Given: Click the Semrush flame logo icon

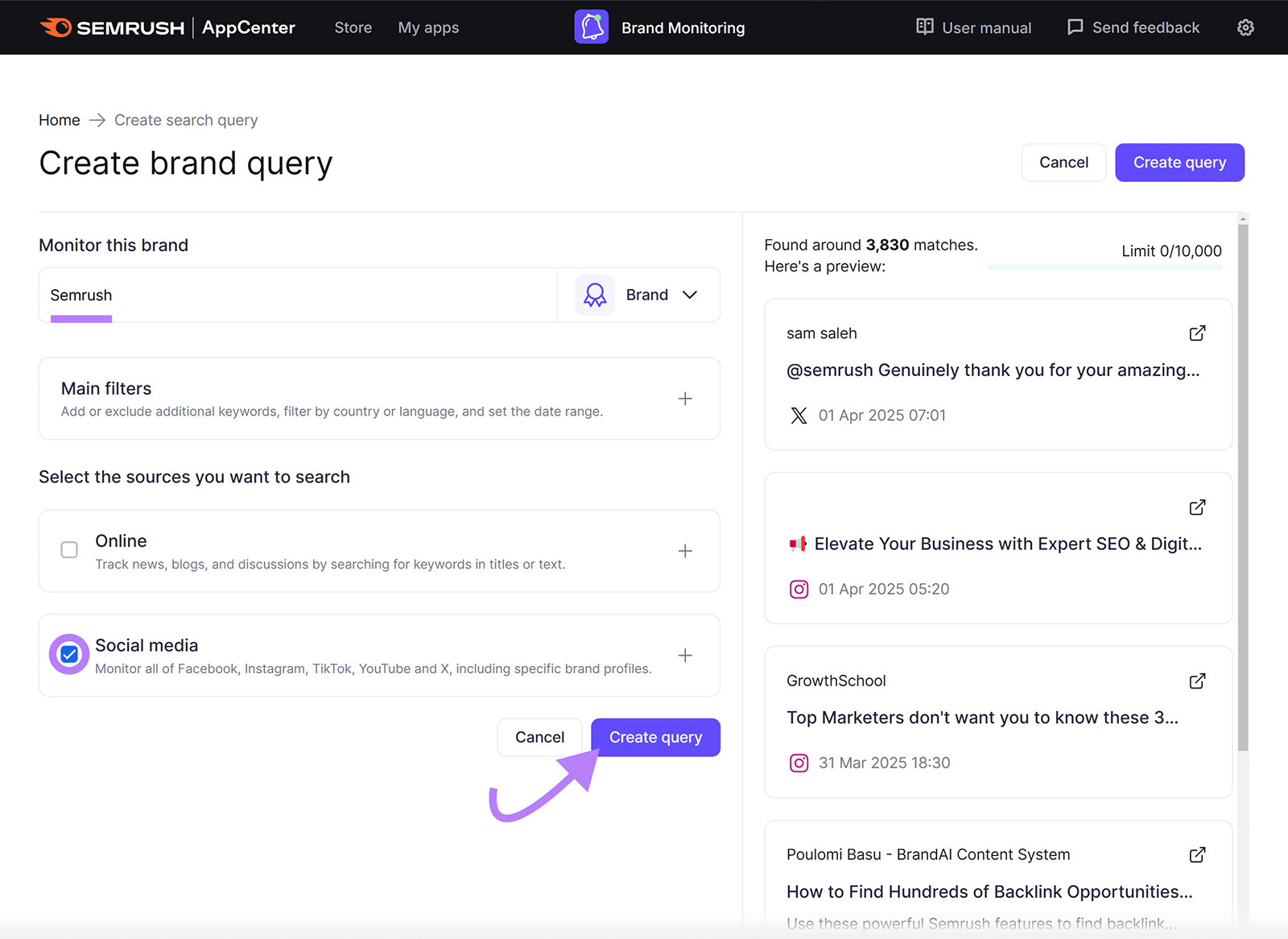Looking at the screenshot, I should 56,27.
